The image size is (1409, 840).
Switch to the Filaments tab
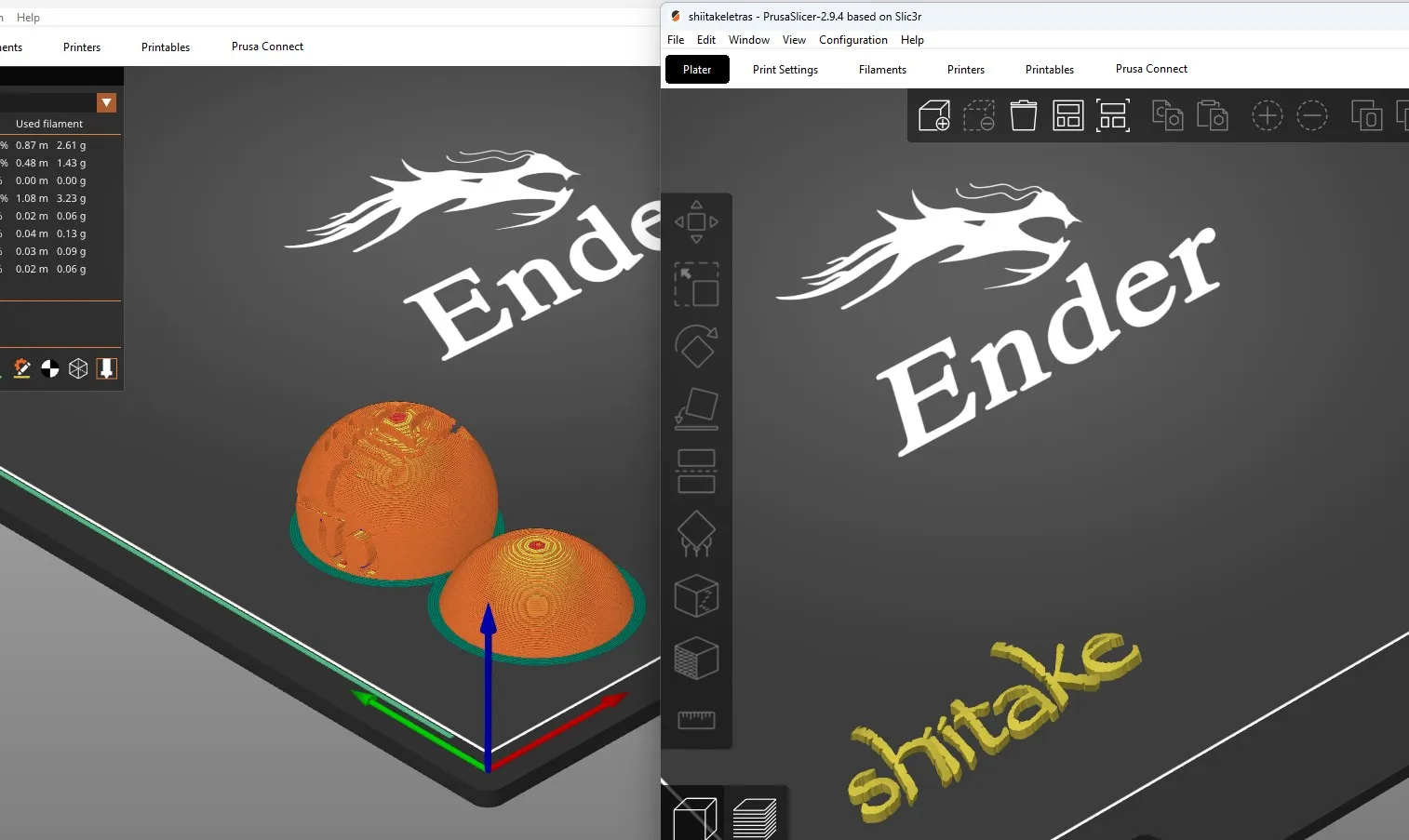point(882,70)
